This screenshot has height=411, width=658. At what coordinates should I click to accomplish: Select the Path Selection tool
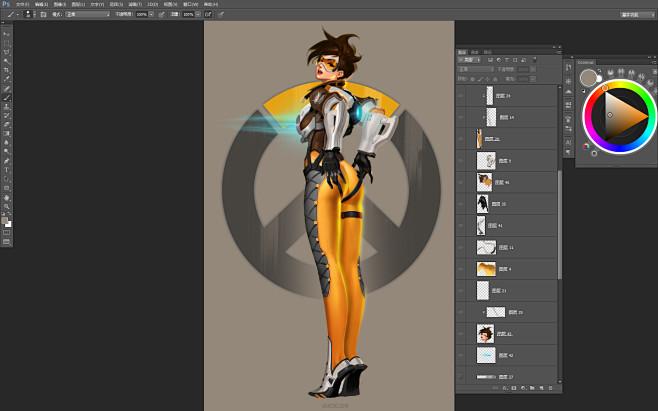[6, 179]
